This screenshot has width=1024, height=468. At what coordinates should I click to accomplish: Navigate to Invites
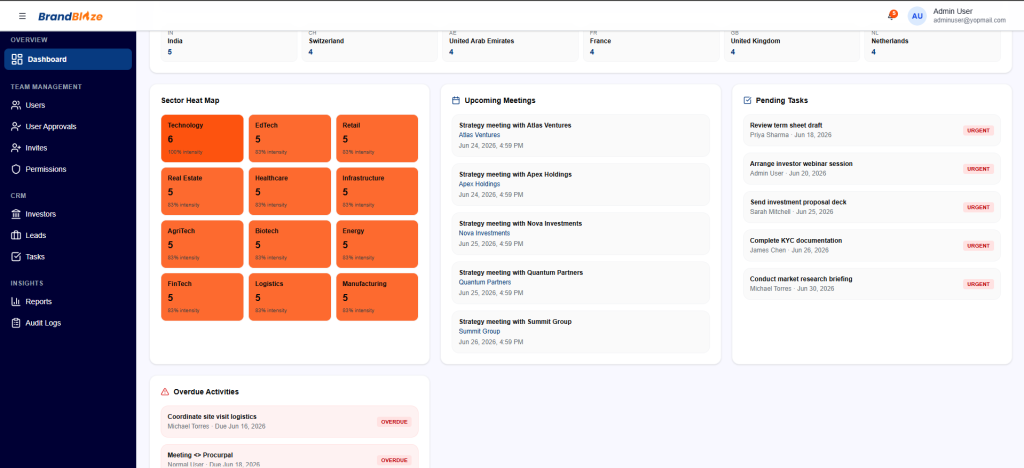pyautogui.click(x=68, y=148)
